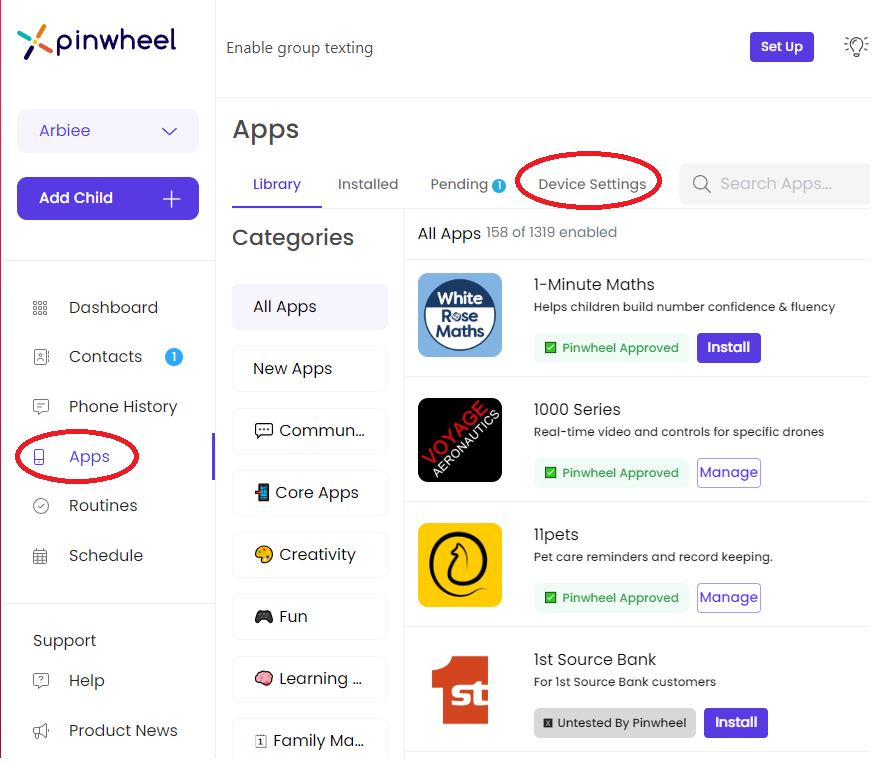This screenshot has width=878, height=764.
Task: Click the Add Child button
Action: coord(107,198)
